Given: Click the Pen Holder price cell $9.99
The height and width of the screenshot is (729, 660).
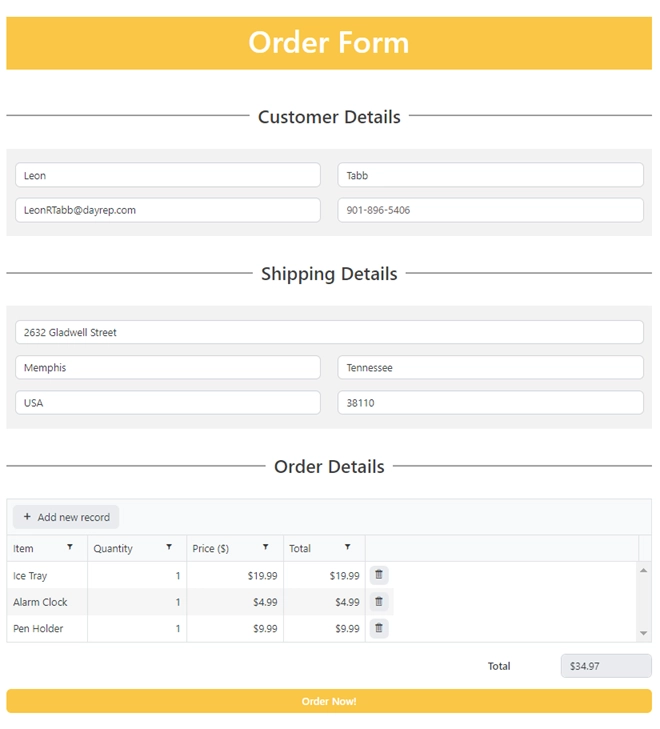Looking at the screenshot, I should point(235,629).
